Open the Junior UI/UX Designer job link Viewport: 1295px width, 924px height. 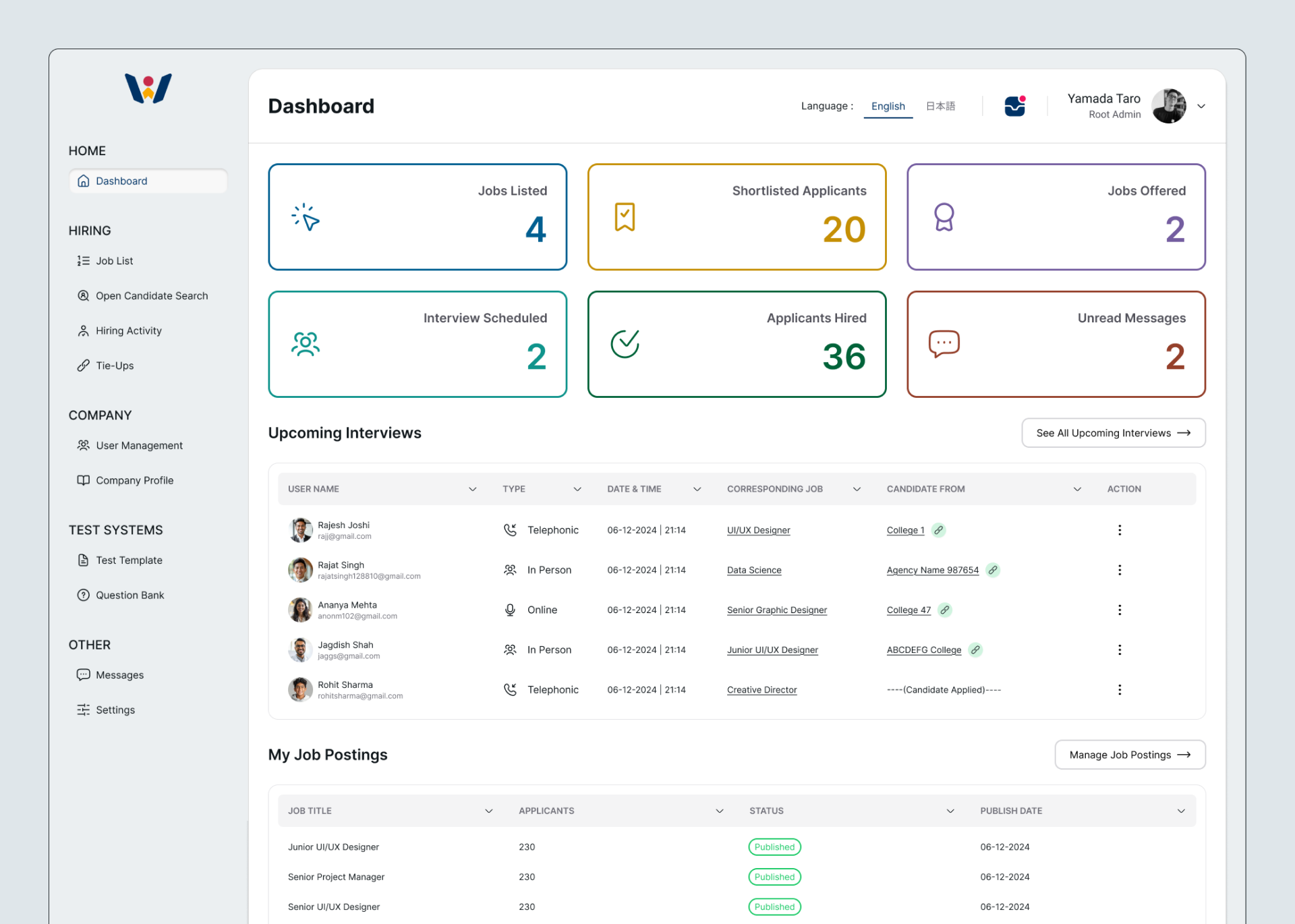point(772,649)
